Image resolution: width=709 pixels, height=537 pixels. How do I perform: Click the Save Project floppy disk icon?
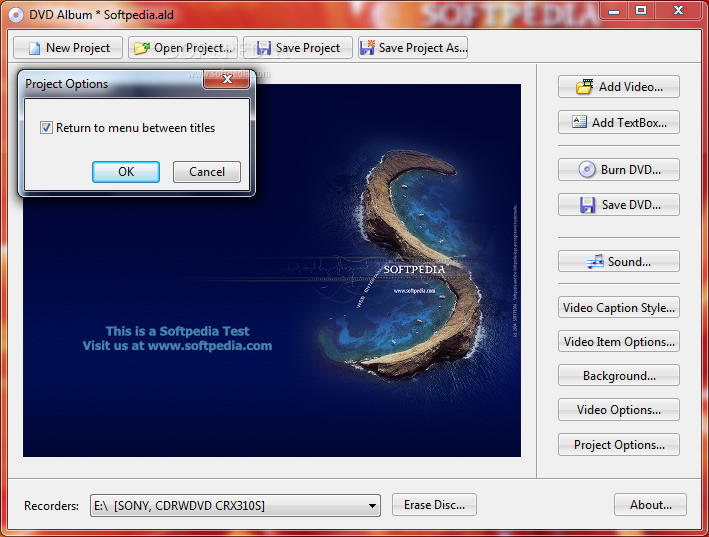[263, 48]
